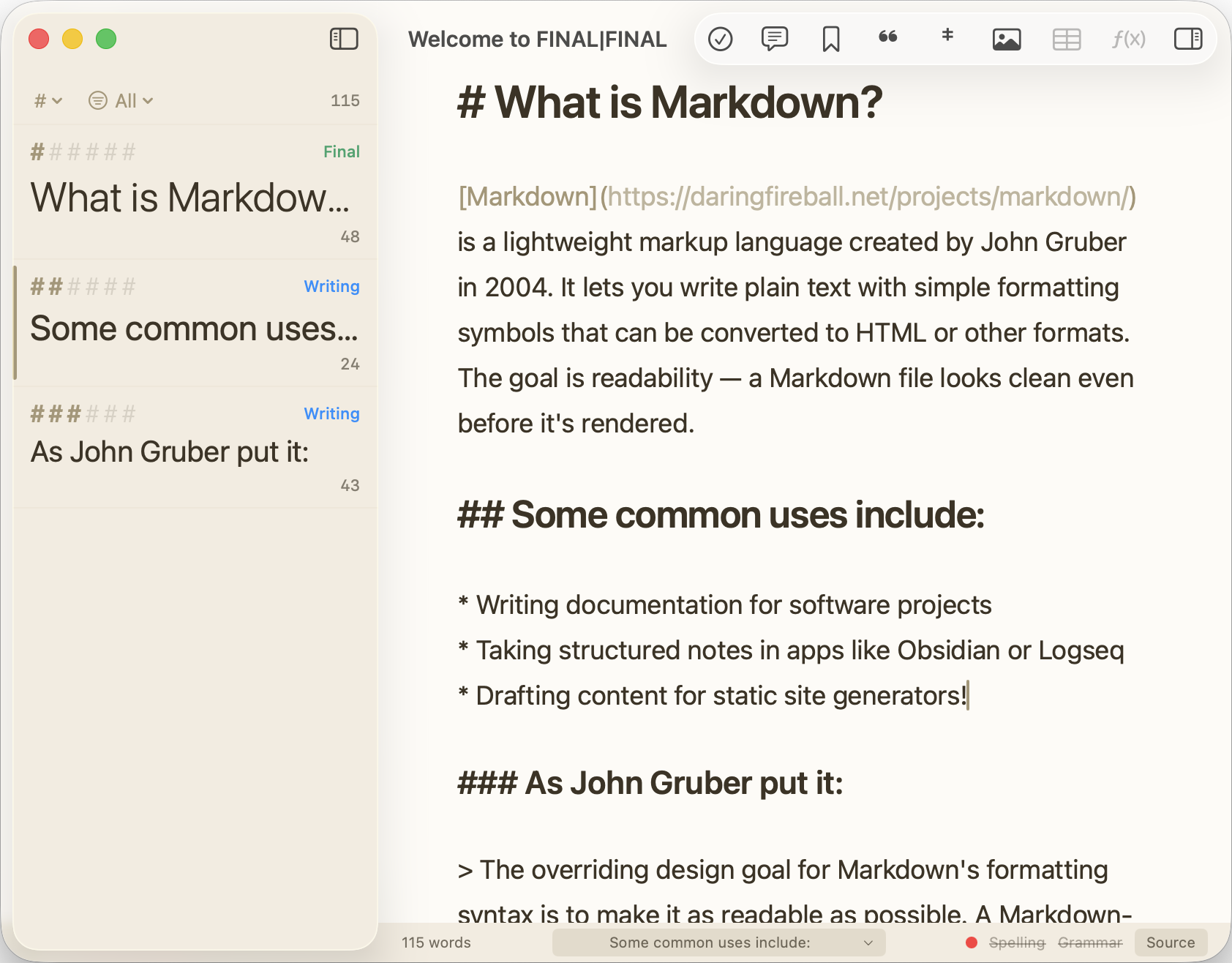Image resolution: width=1232 pixels, height=963 pixels.
Task: Click word count 43 on third card
Action: [x=350, y=485]
